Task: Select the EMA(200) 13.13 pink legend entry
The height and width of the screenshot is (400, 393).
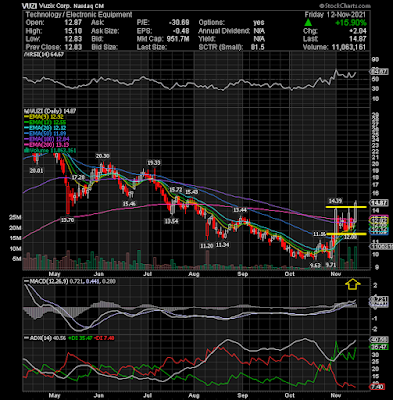Action: tap(46, 145)
